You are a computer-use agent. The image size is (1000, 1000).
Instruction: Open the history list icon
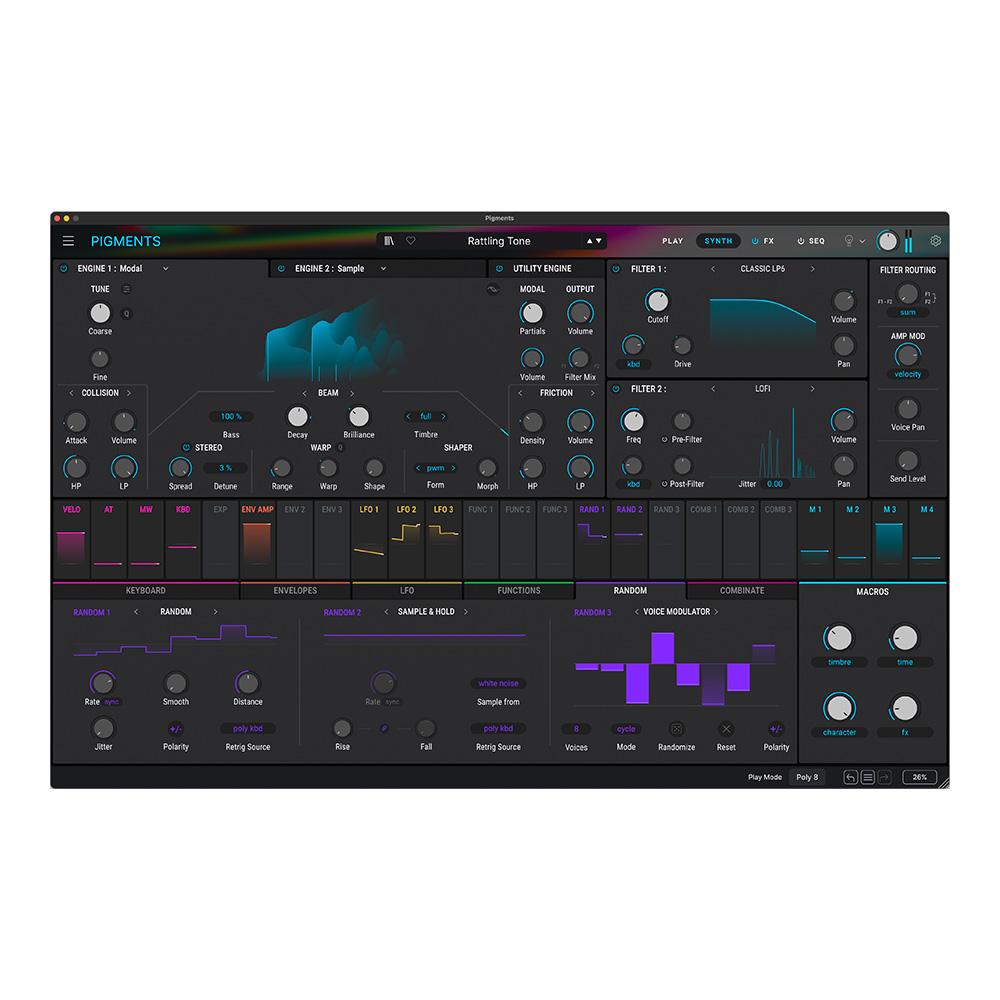click(x=867, y=777)
